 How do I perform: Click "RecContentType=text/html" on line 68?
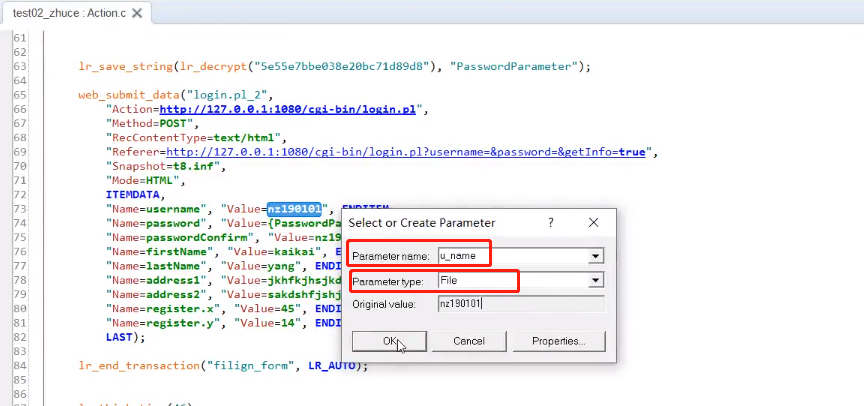tap(193, 138)
